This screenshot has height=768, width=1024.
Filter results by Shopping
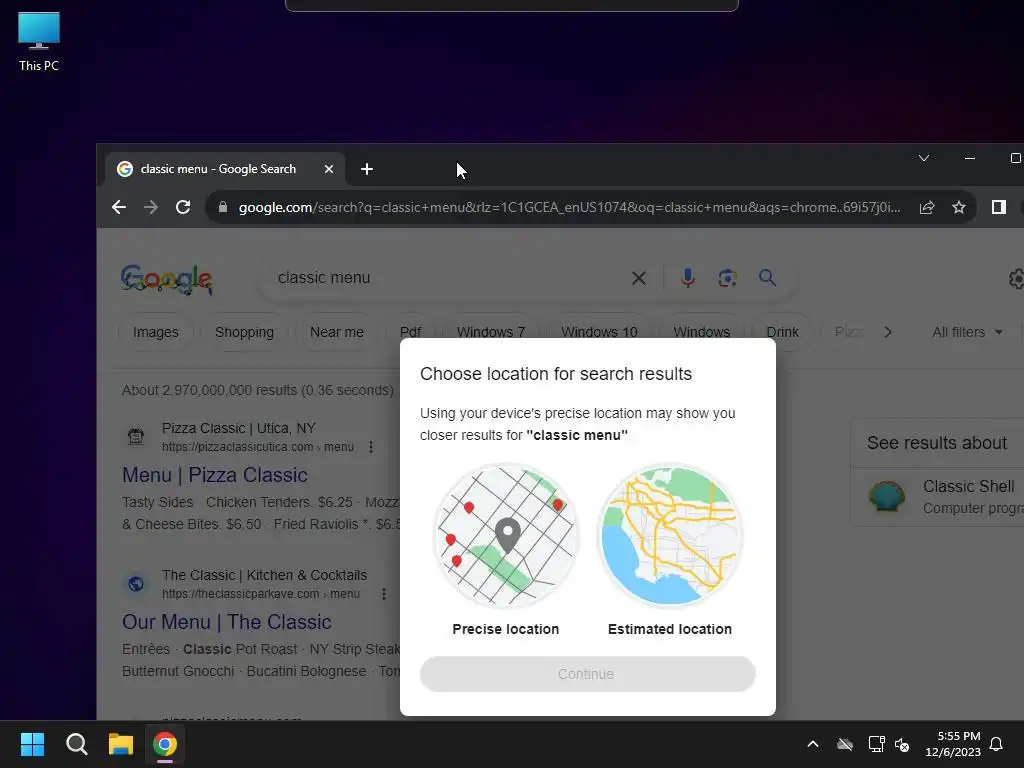click(x=244, y=332)
